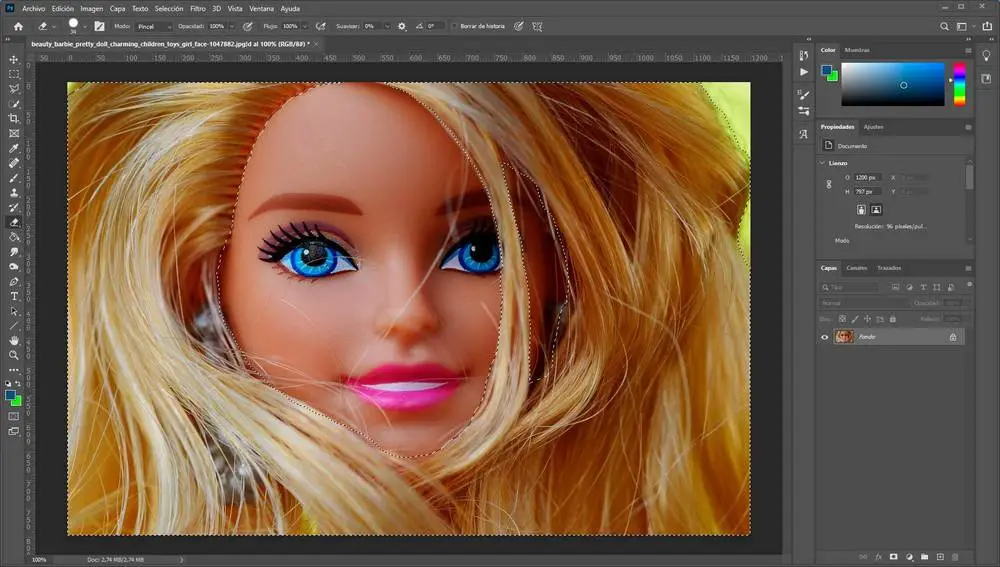
Task: Open the Modo Pincel dropdown
Action: [x=153, y=26]
